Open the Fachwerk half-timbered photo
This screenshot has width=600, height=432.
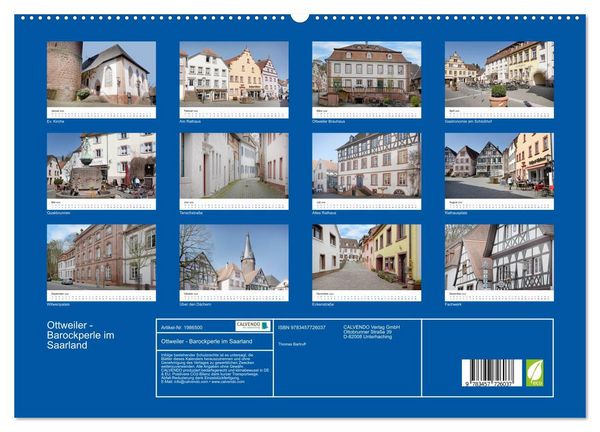[499, 257]
